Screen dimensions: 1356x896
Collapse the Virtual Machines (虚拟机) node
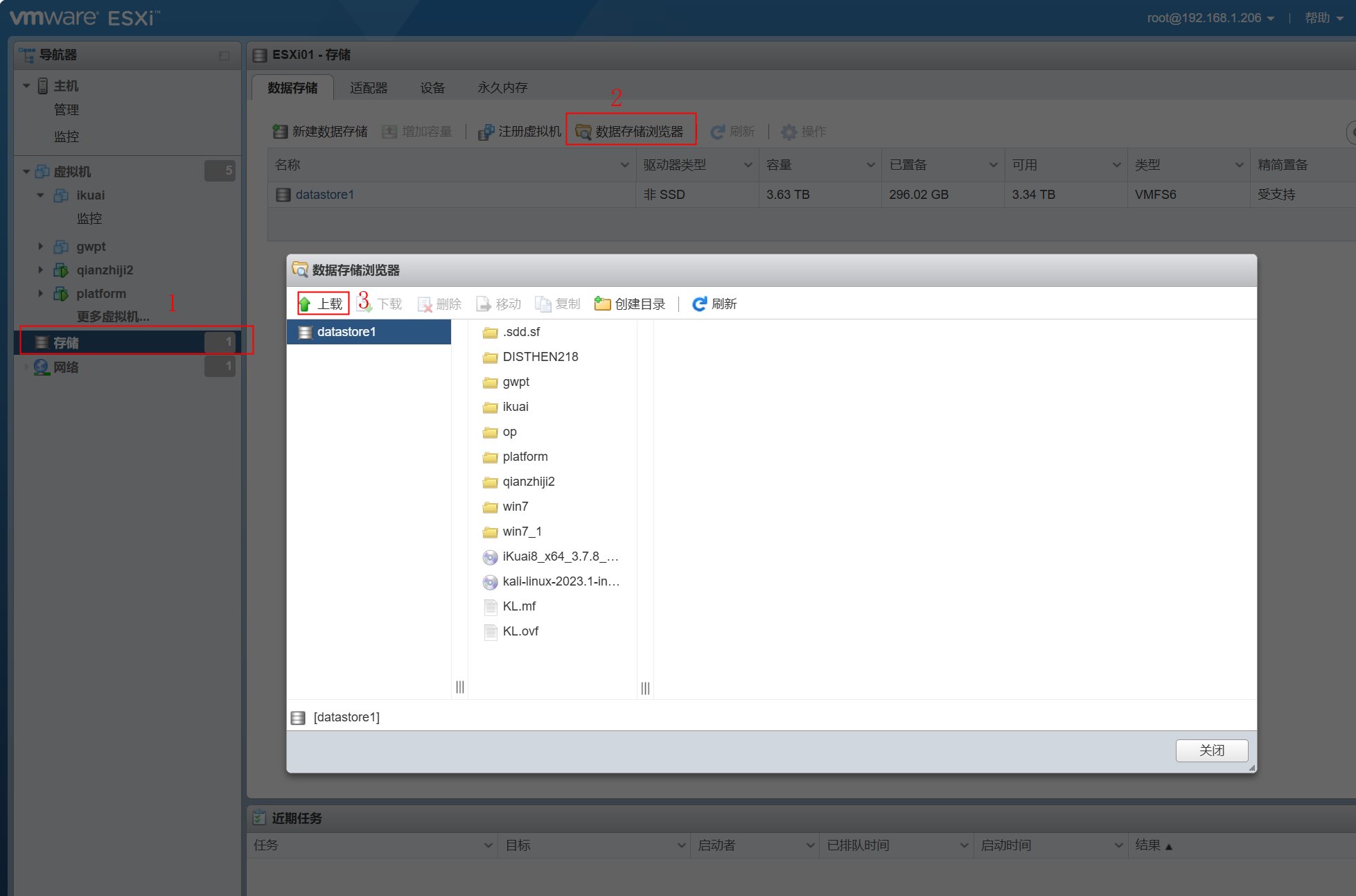26,171
